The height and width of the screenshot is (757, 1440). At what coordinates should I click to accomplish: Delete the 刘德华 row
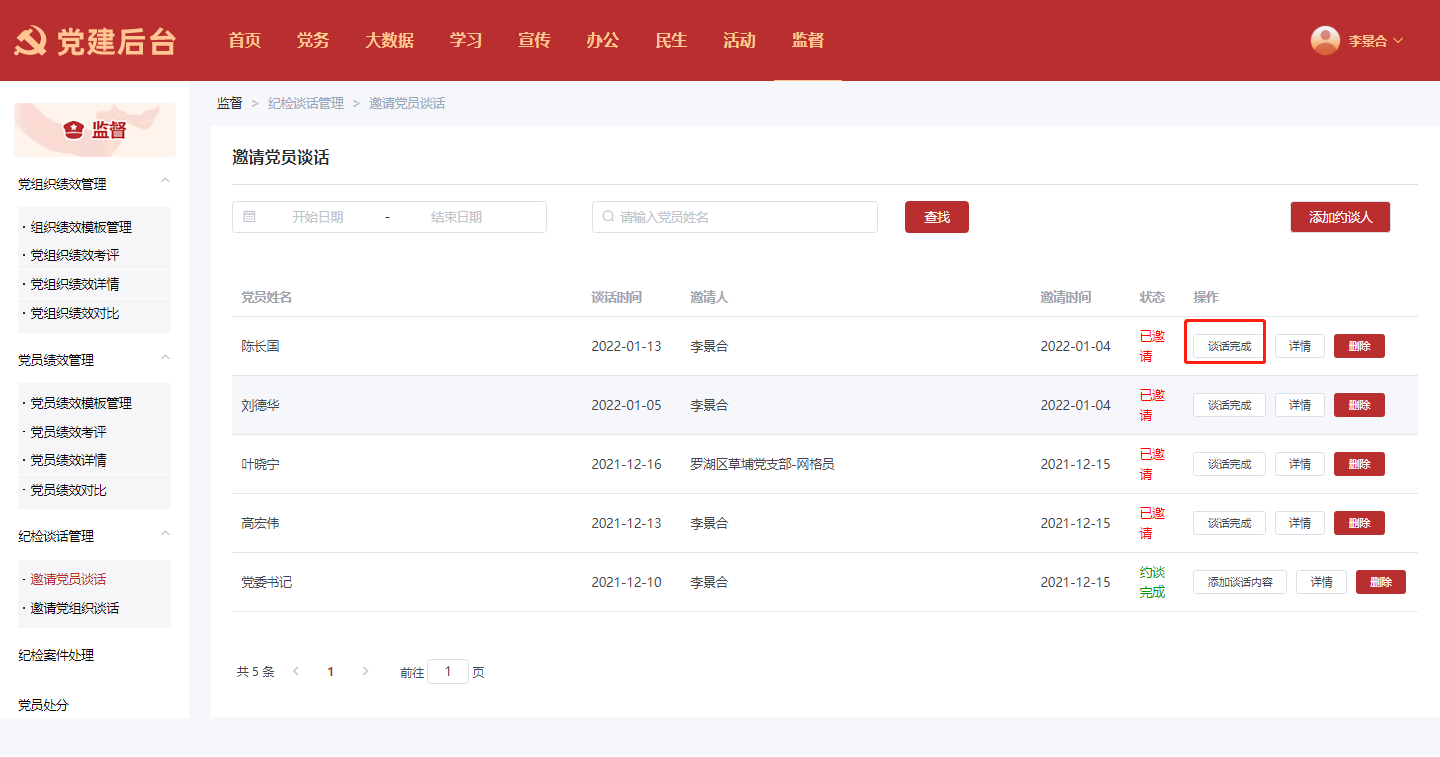click(x=1359, y=405)
